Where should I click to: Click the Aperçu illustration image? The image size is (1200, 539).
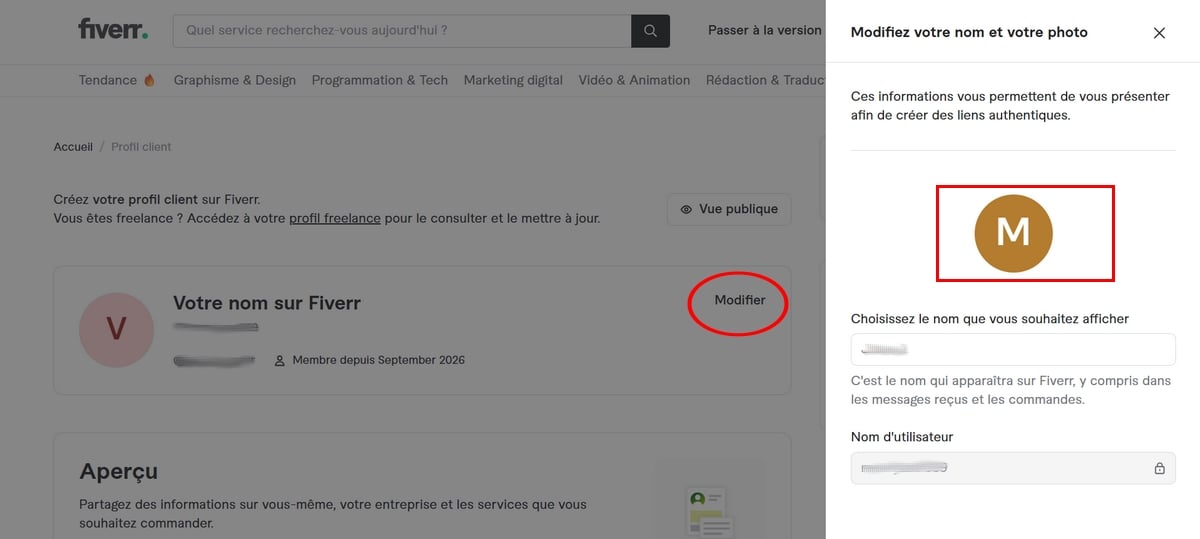[x=709, y=498]
